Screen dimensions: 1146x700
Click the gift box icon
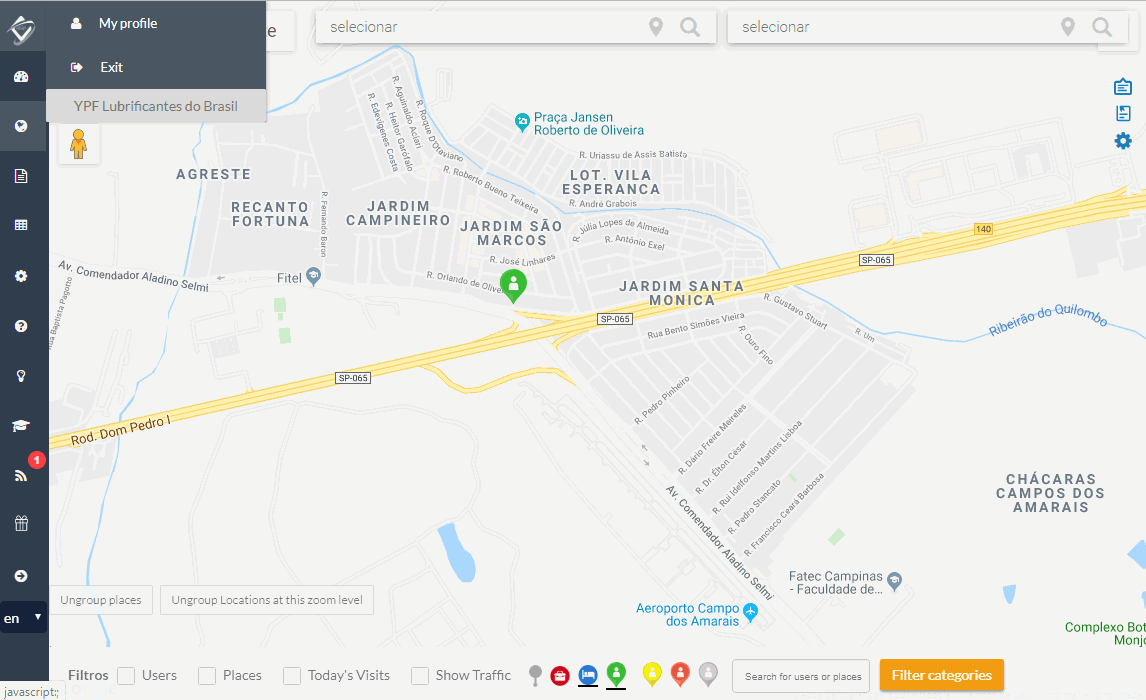[x=21, y=523]
